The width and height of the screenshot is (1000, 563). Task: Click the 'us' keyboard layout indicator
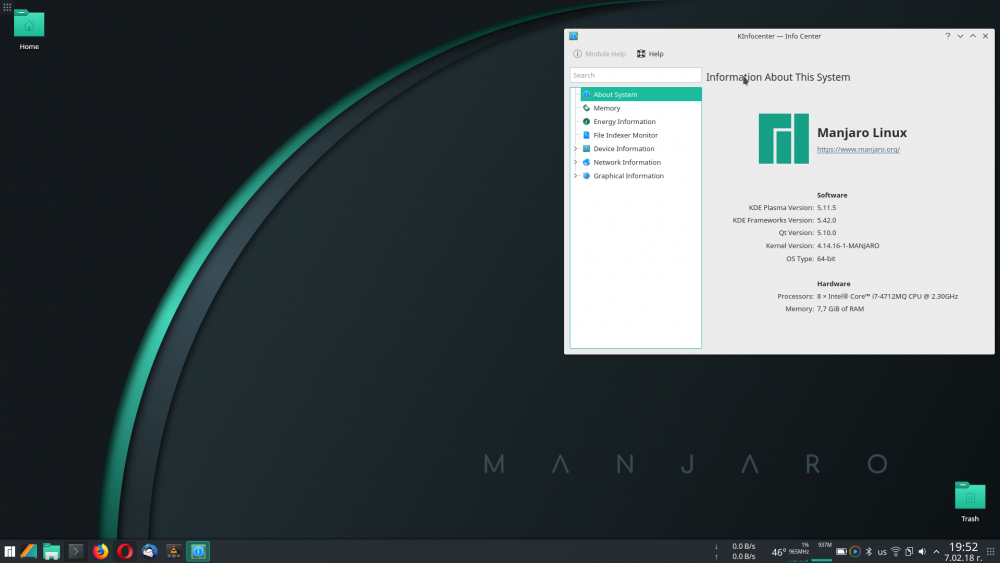(x=882, y=552)
